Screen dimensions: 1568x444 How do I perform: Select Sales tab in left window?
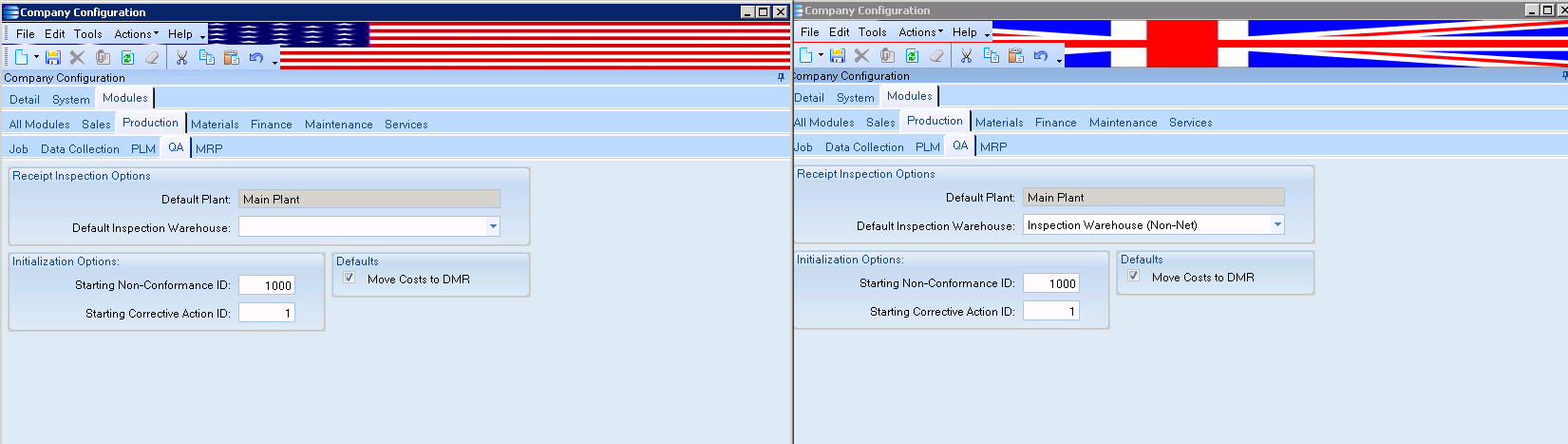pyautogui.click(x=96, y=124)
